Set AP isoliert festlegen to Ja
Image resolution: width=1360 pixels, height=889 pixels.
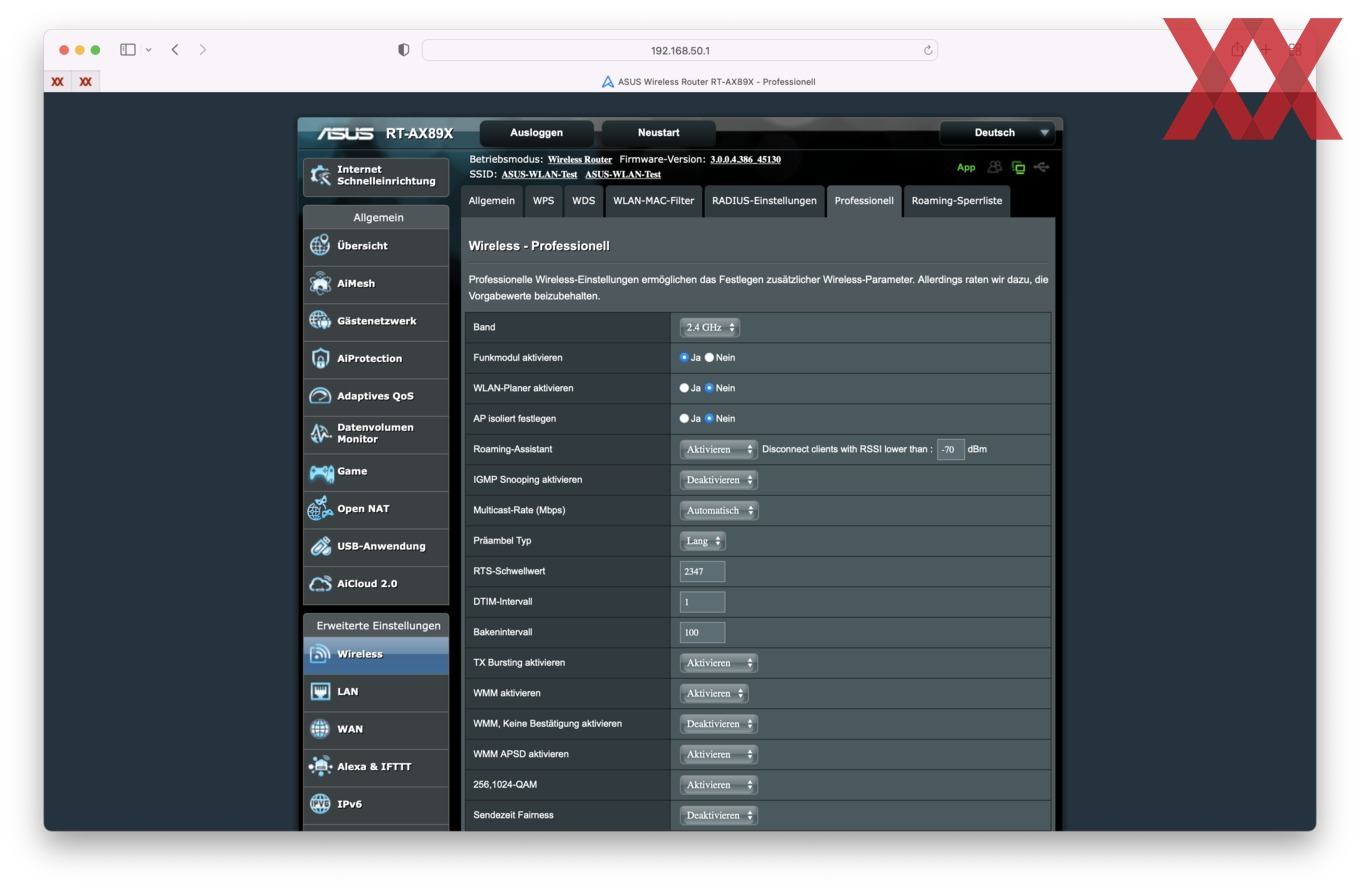(x=684, y=418)
